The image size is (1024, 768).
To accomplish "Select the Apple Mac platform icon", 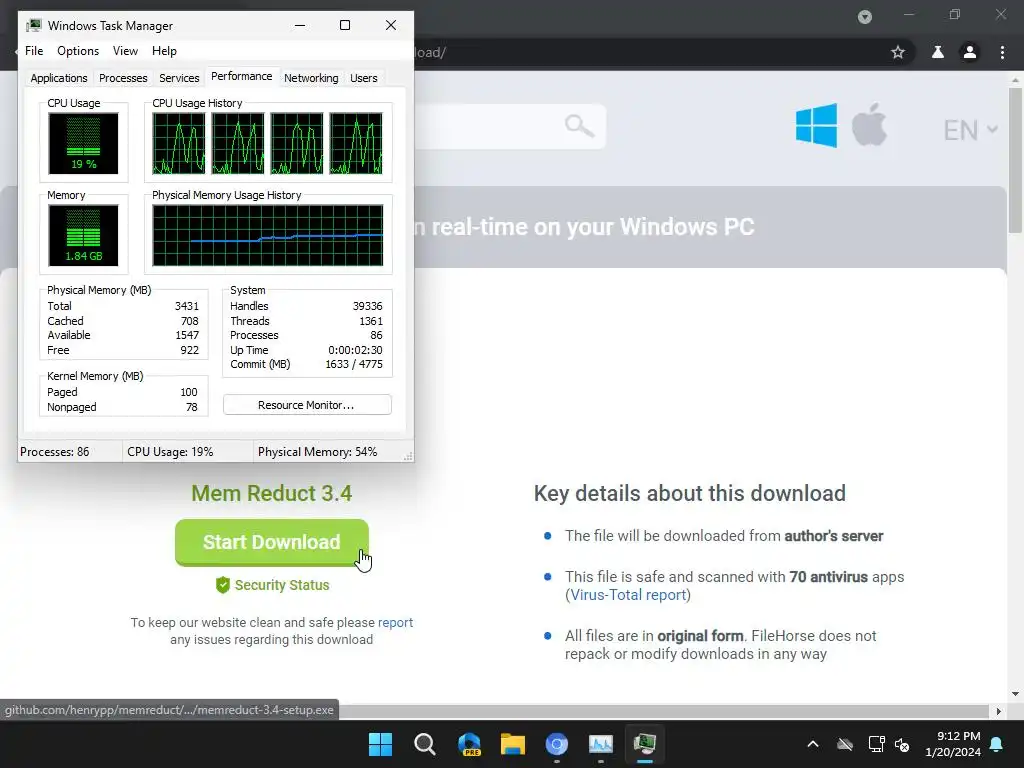I will point(869,124).
